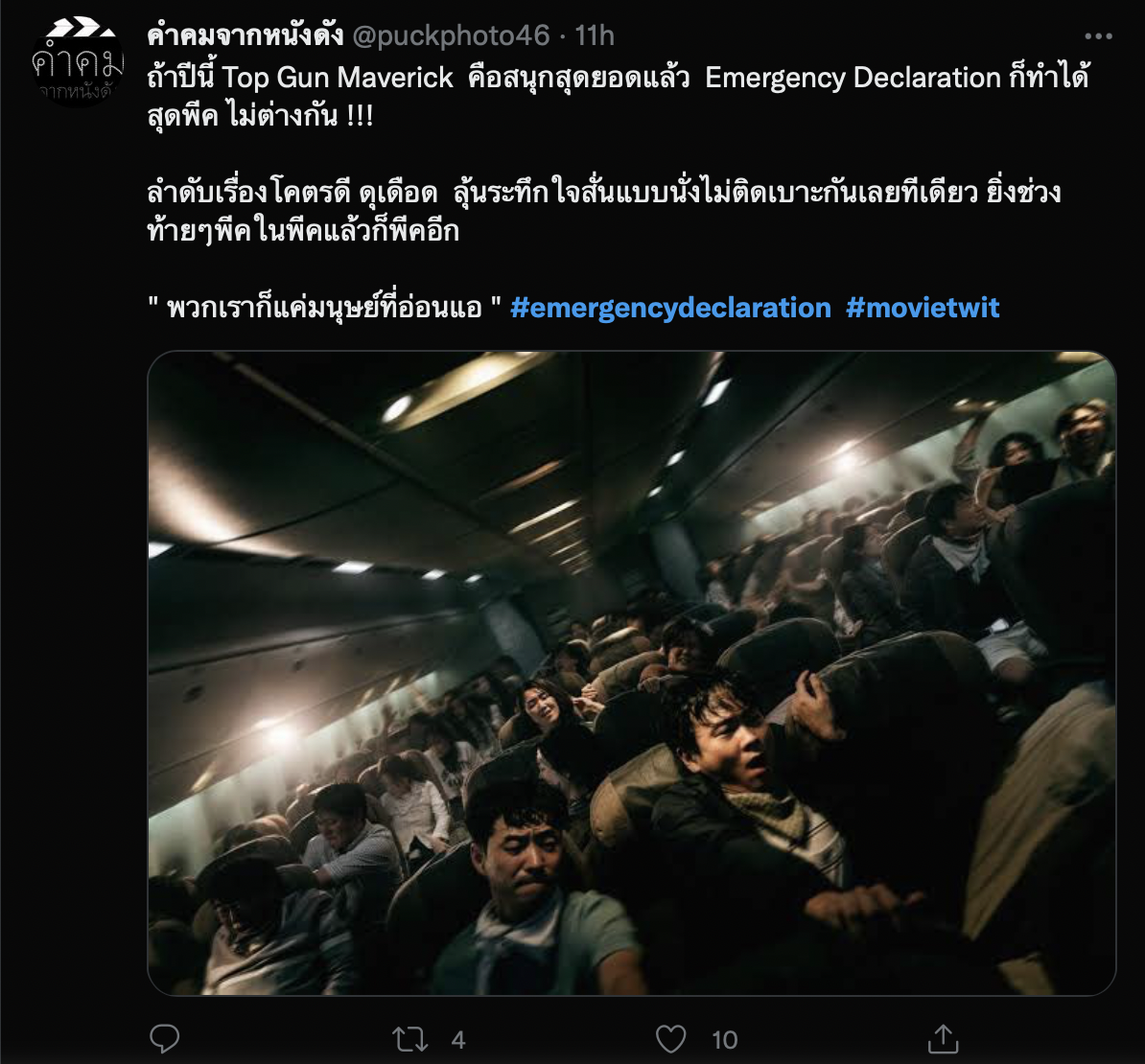This screenshot has height=1064, width=1145.
Task: Open the clapperboard profile avatar
Action: tap(78, 62)
